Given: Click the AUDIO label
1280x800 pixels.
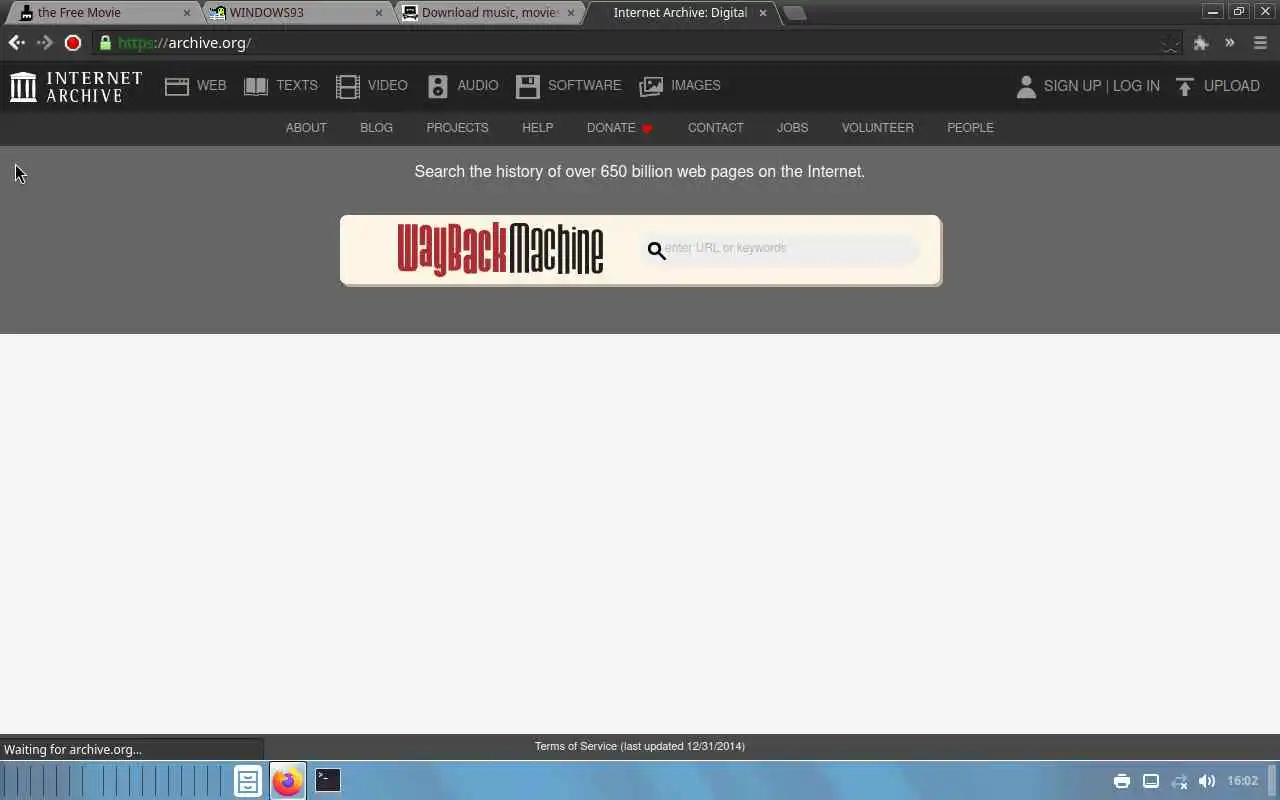Looking at the screenshot, I should coord(477,86).
